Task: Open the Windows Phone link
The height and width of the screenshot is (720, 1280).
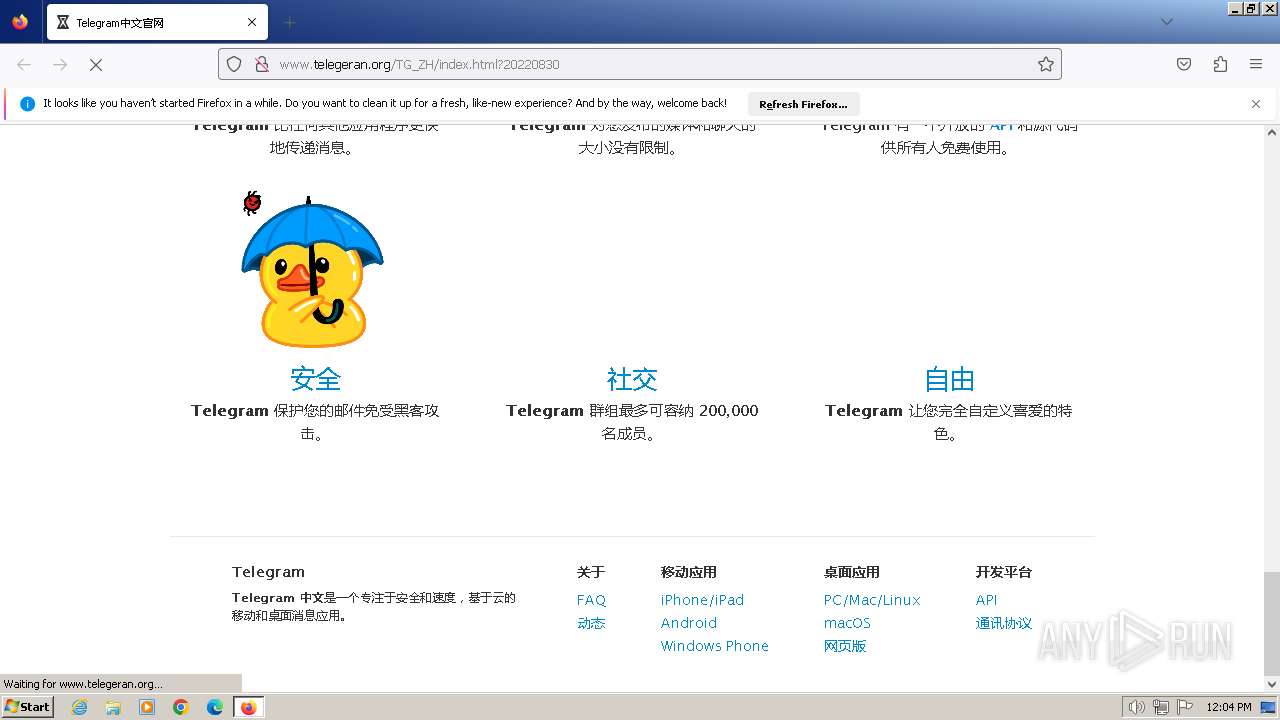Action: pyautogui.click(x=715, y=646)
